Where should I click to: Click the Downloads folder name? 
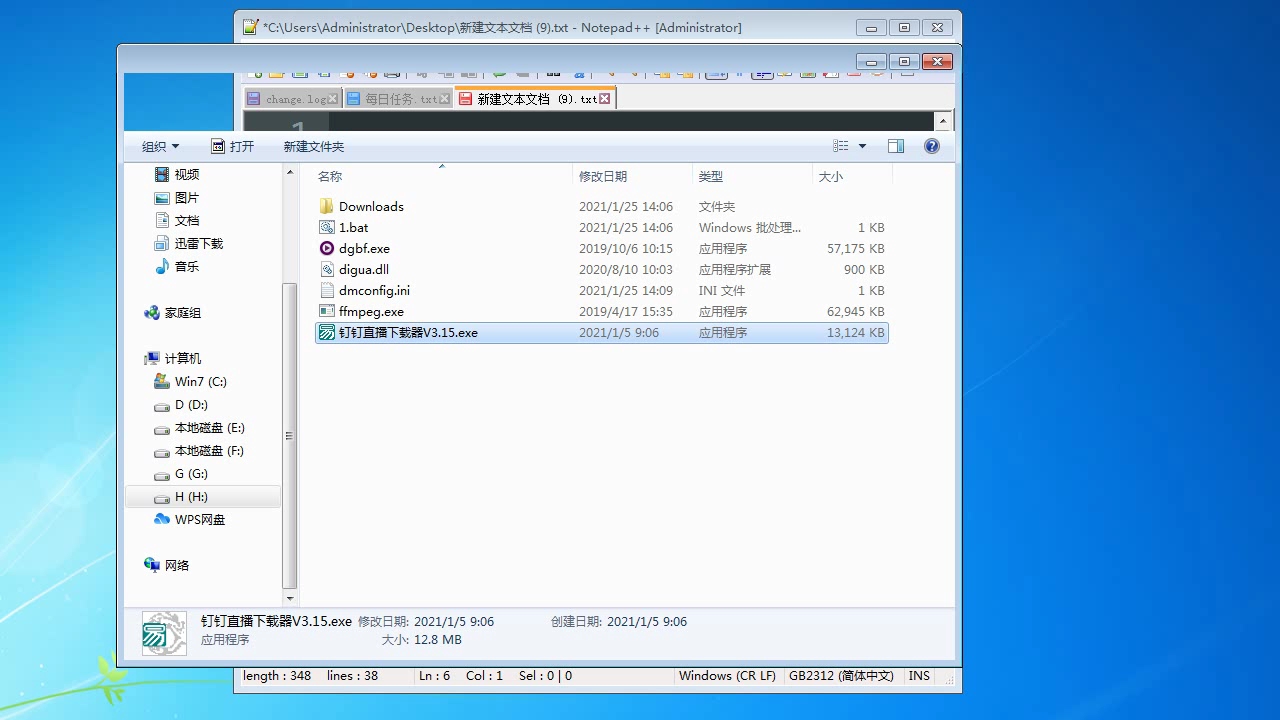371,206
